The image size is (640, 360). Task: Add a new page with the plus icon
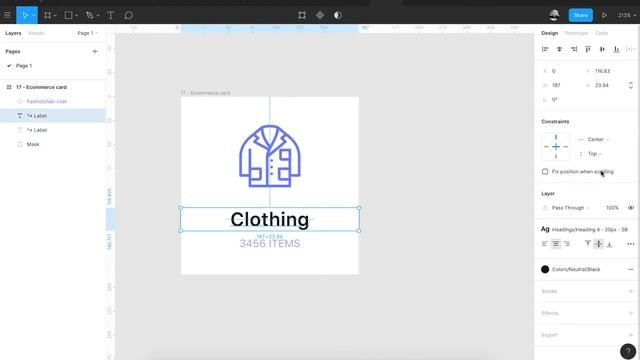(x=95, y=51)
